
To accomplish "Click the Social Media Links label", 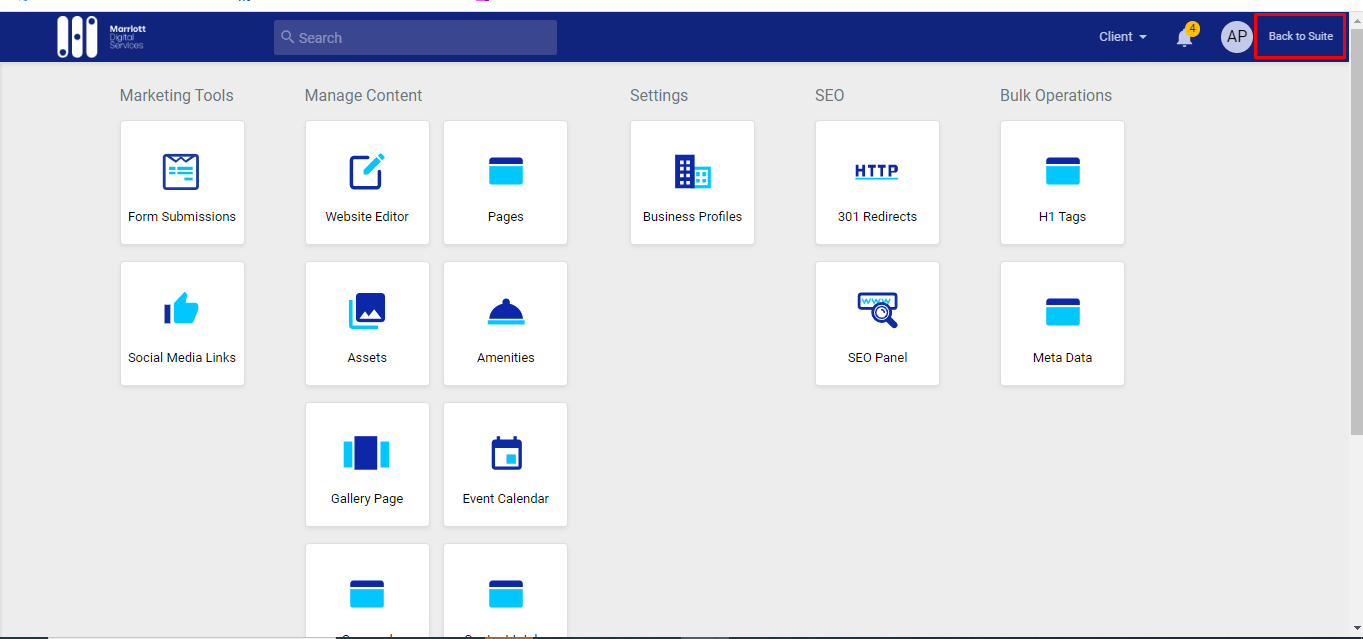I will coord(182,357).
